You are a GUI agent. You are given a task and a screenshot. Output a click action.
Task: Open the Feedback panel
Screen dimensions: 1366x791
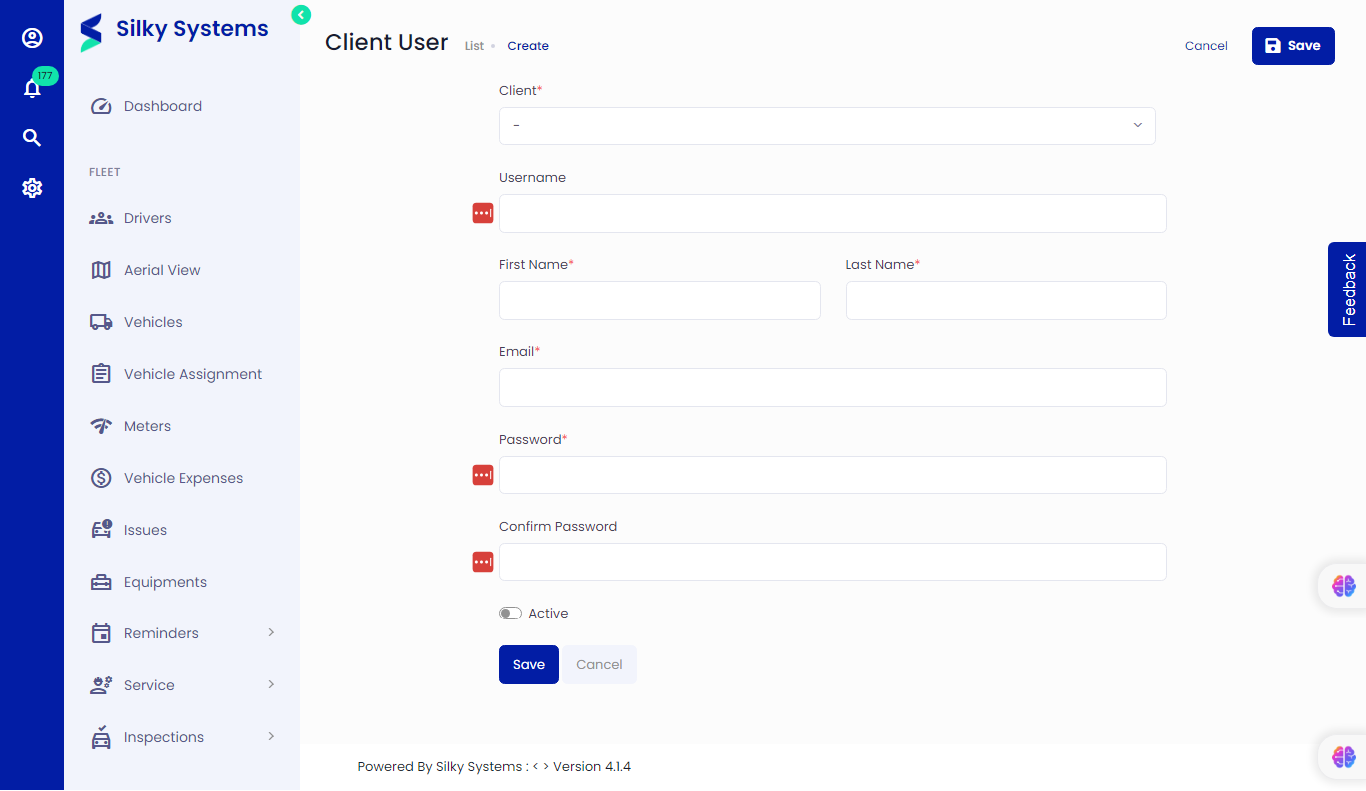tap(1349, 289)
